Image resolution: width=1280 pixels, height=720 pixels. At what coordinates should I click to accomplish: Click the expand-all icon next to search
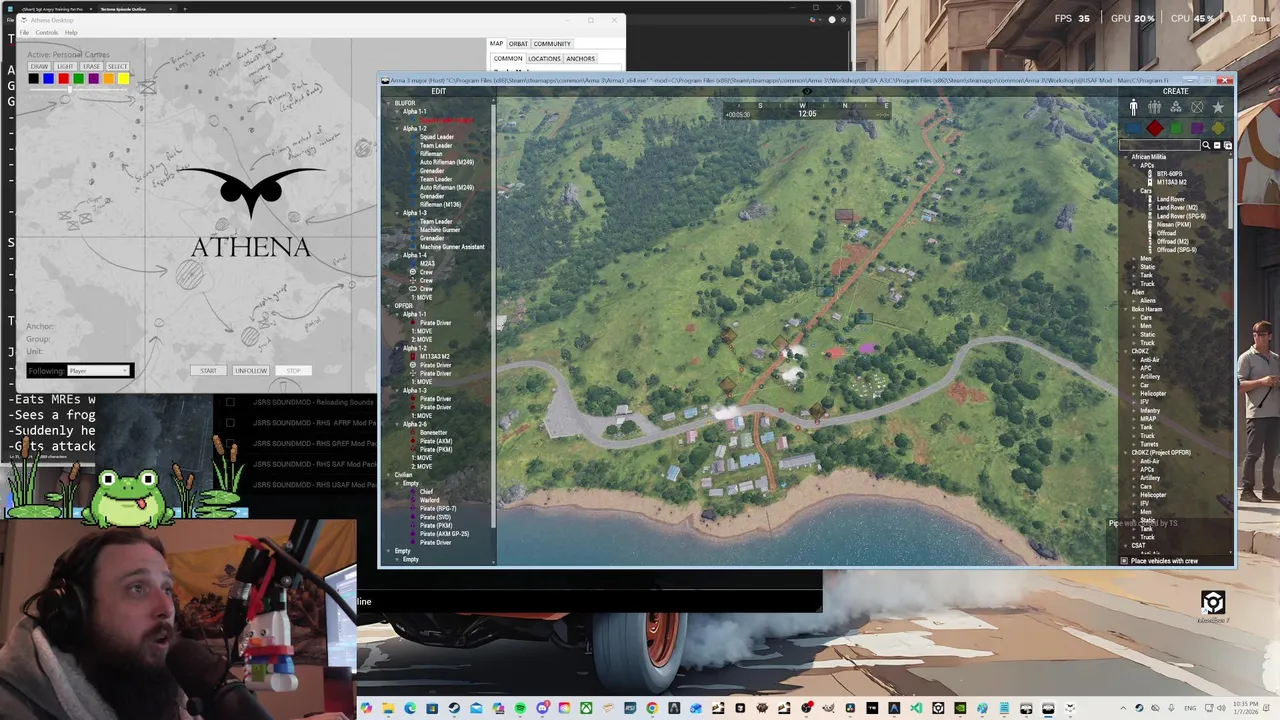(x=1228, y=145)
